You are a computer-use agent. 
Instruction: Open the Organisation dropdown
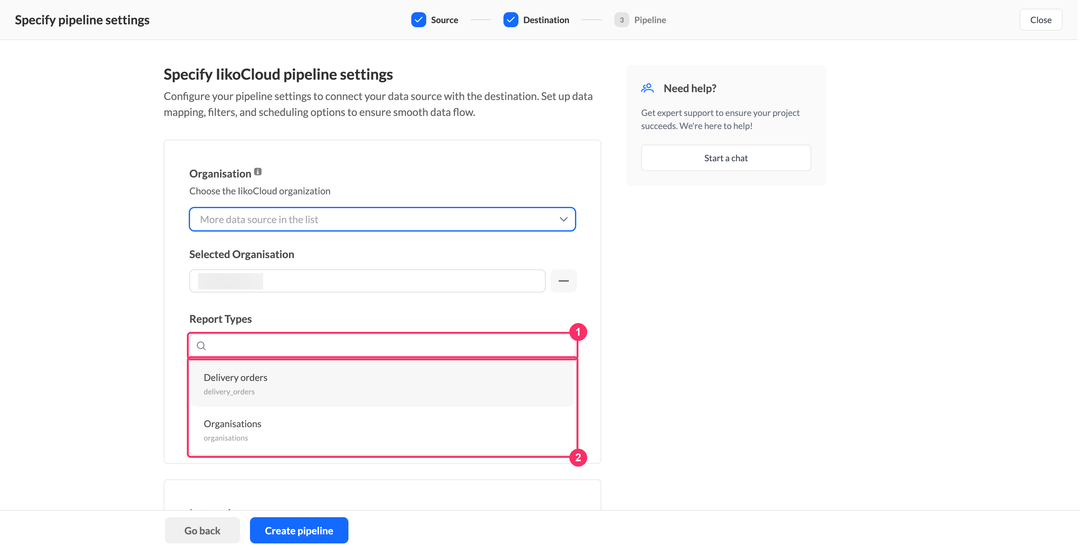382,220
